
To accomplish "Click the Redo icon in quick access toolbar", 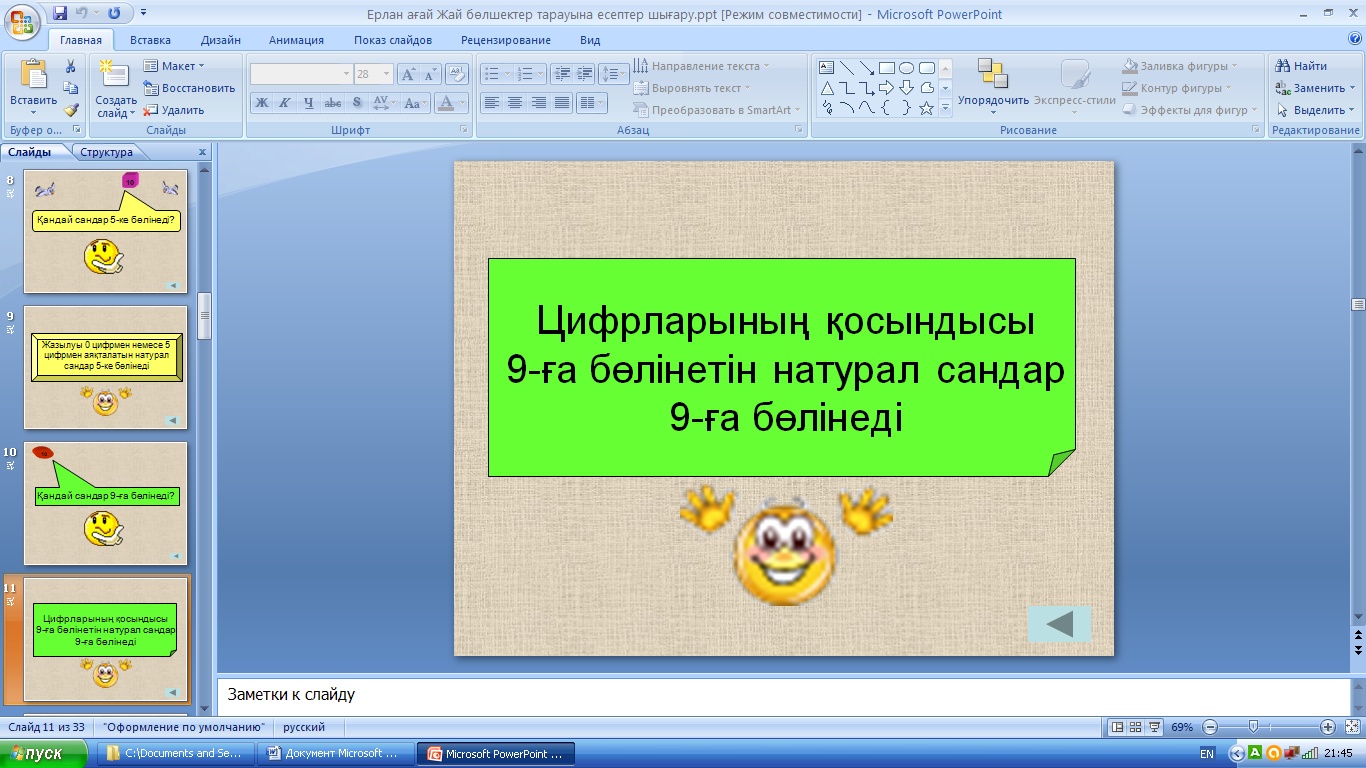I will click(x=114, y=13).
